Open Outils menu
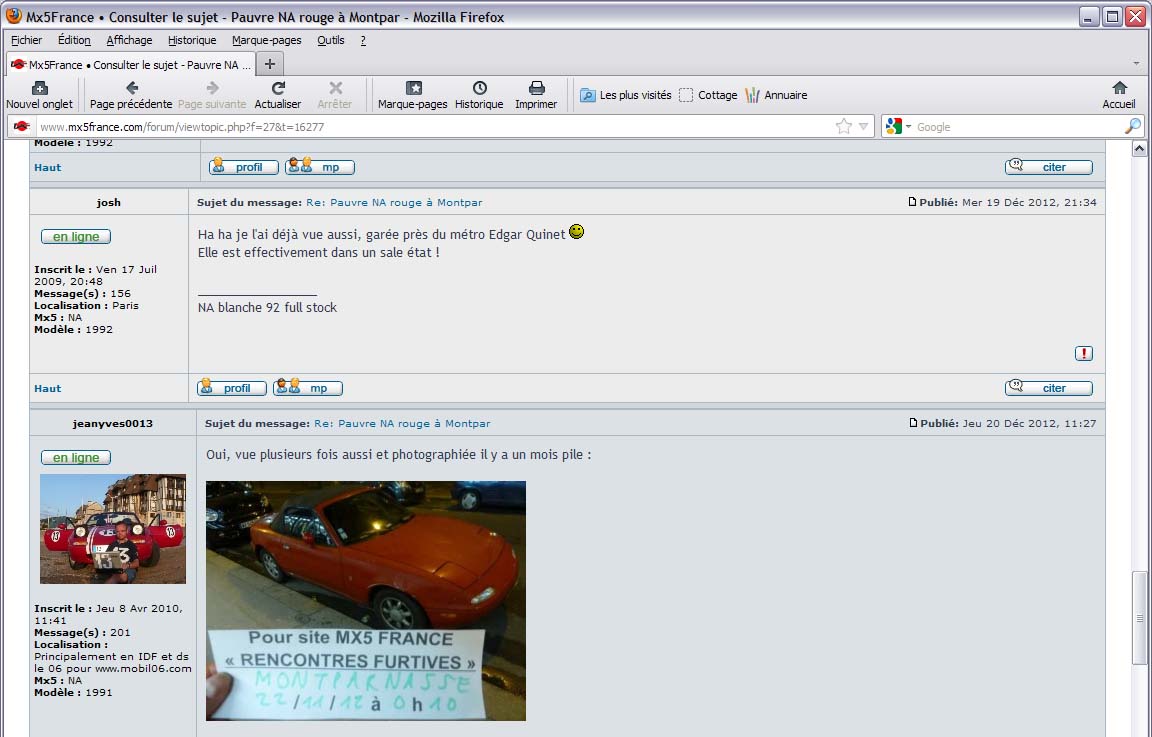 point(331,40)
